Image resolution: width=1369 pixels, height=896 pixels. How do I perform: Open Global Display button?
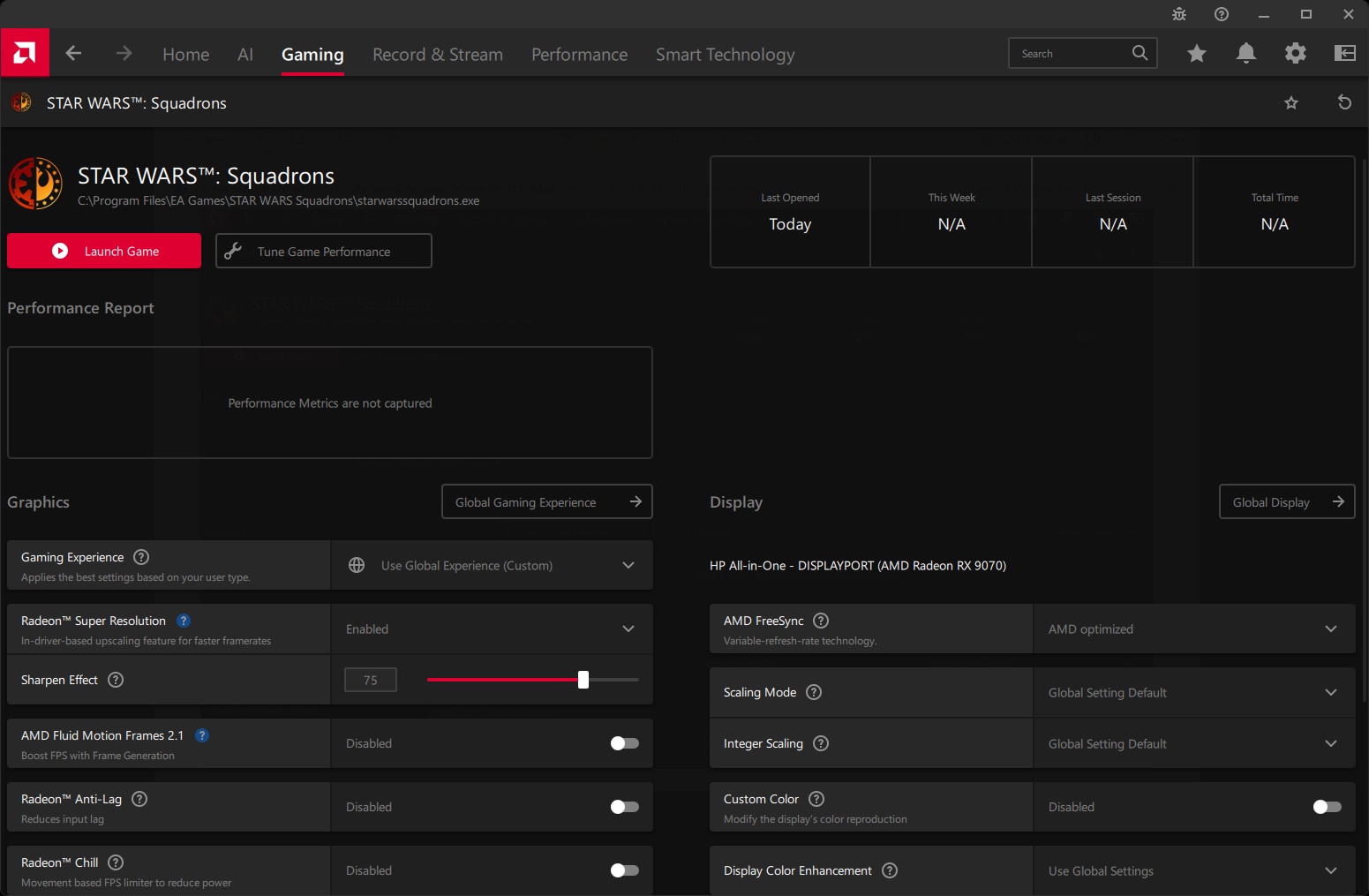(x=1287, y=501)
